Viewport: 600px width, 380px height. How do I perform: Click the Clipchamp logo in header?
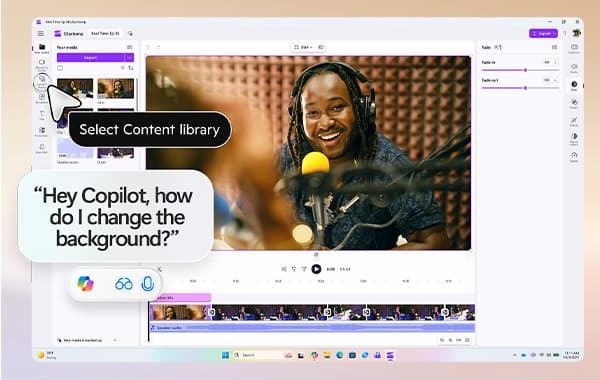tap(58, 34)
